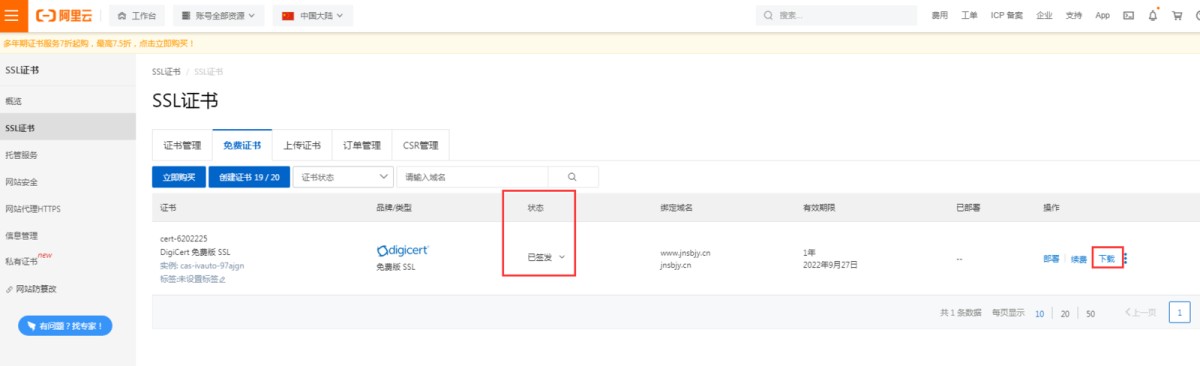Image resolution: width=1200 pixels, height=366 pixels.
Task: Click the 创建证书 19 / 20 button
Action: point(249,176)
